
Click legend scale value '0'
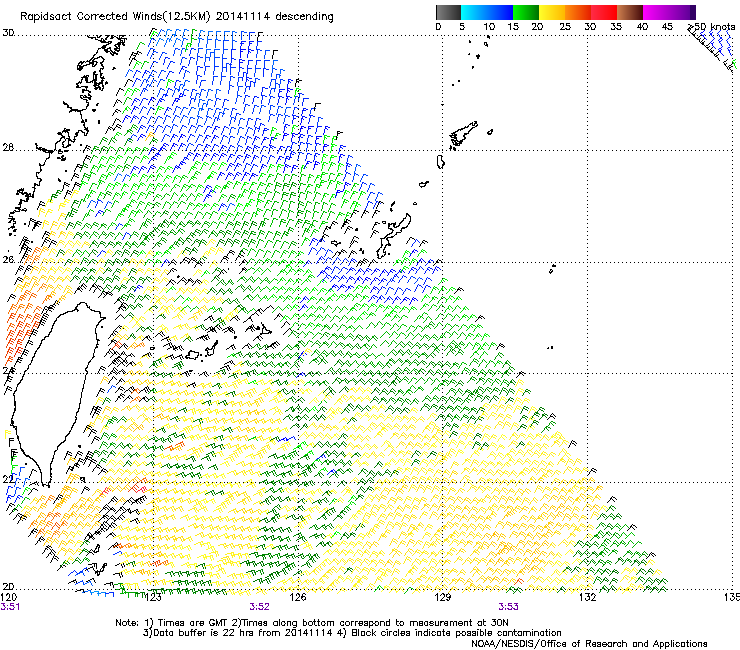click(x=438, y=27)
